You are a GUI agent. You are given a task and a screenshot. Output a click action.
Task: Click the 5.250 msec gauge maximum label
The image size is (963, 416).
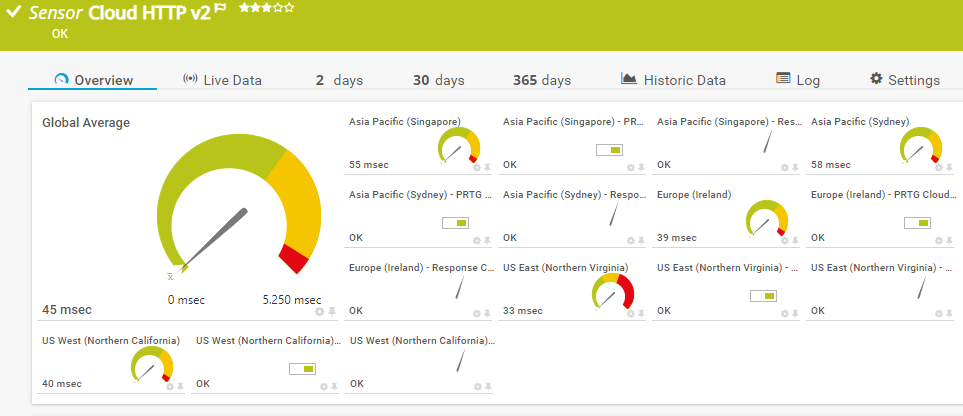tap(292, 300)
